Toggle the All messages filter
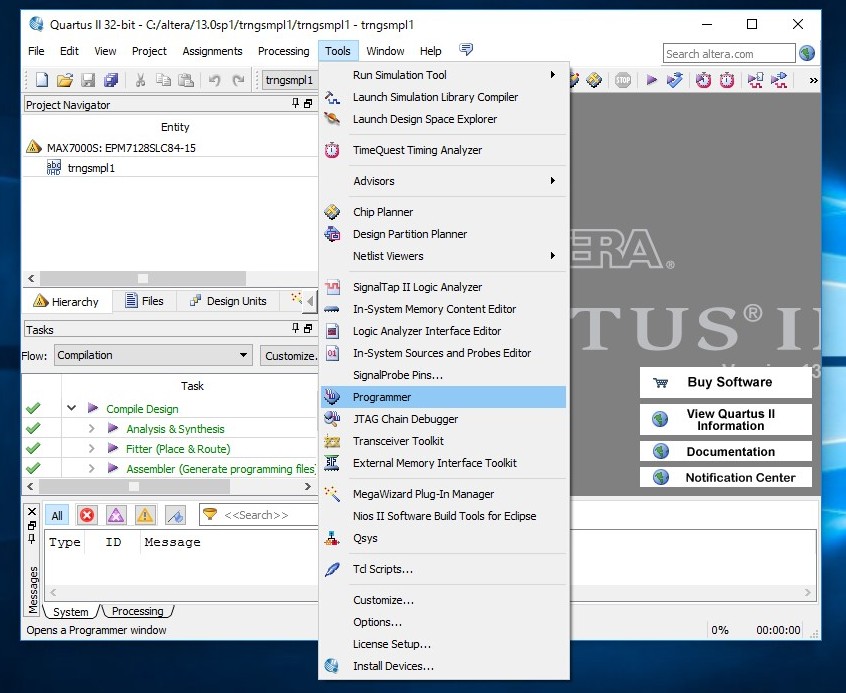 [x=57, y=515]
